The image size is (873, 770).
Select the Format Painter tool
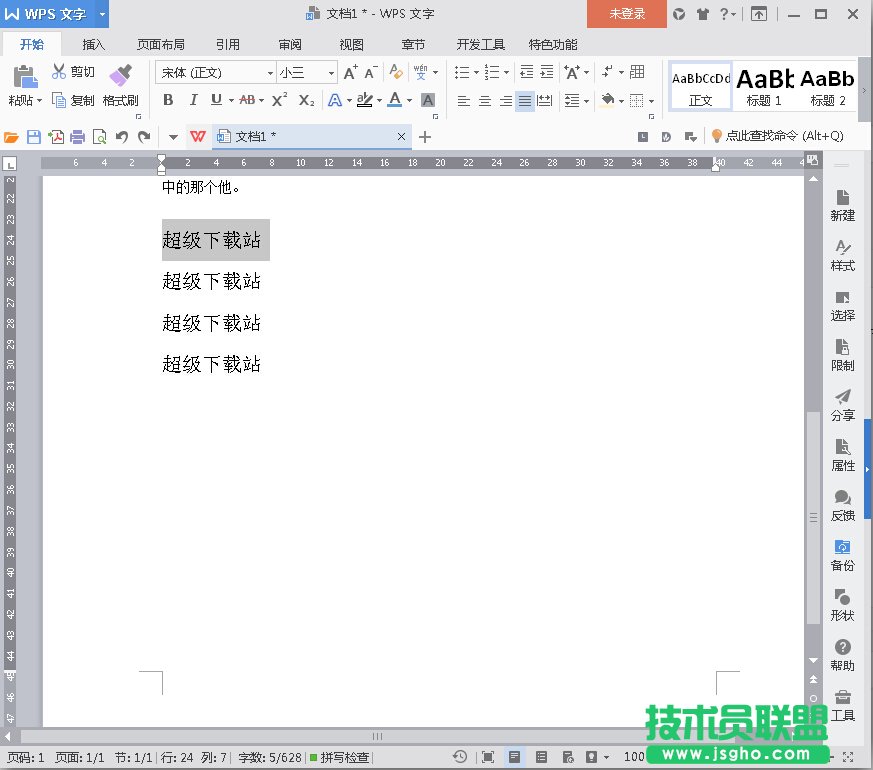click(120, 85)
